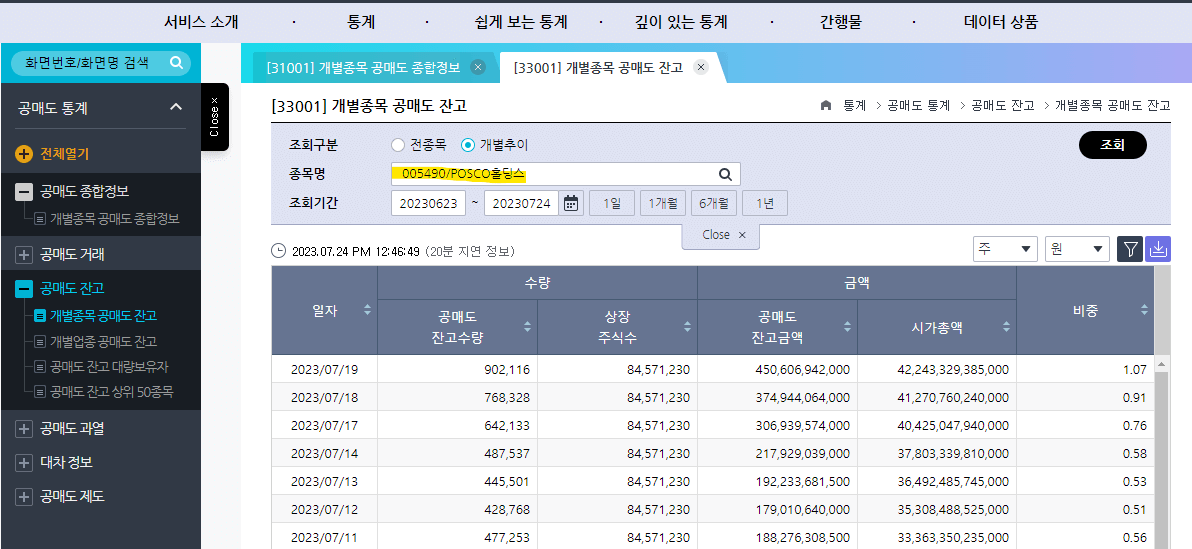The image size is (1192, 549).
Task: Collapse the 공매도 종합정보 tree node
Action: [x=24, y=192]
